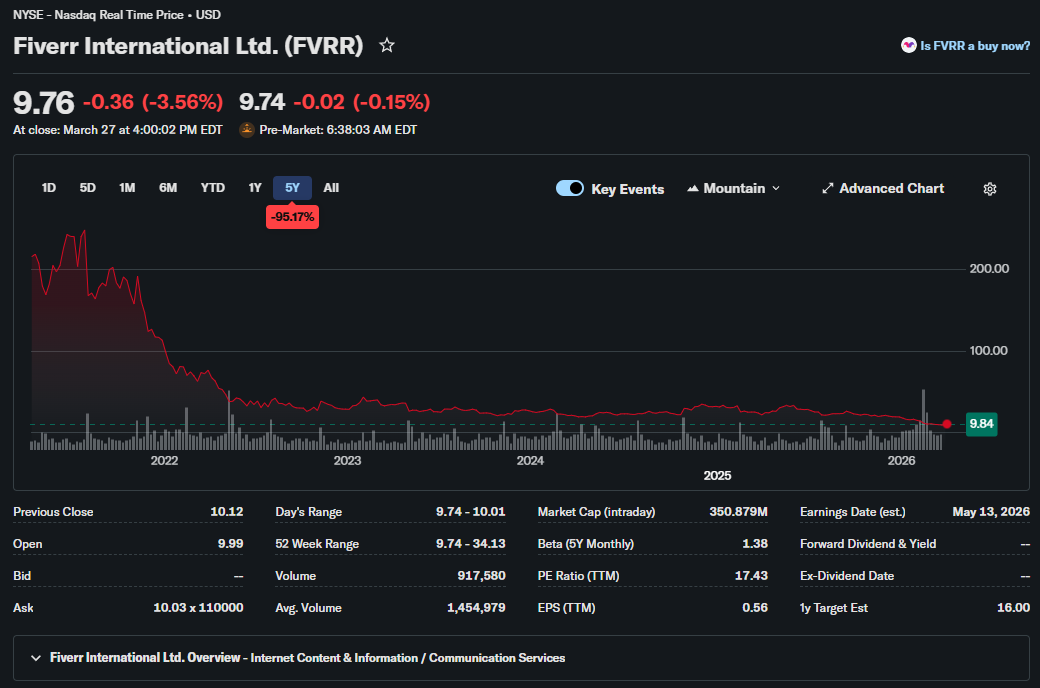
Task: Click the Ask value 10.03 x 110000
Action: tap(198, 607)
